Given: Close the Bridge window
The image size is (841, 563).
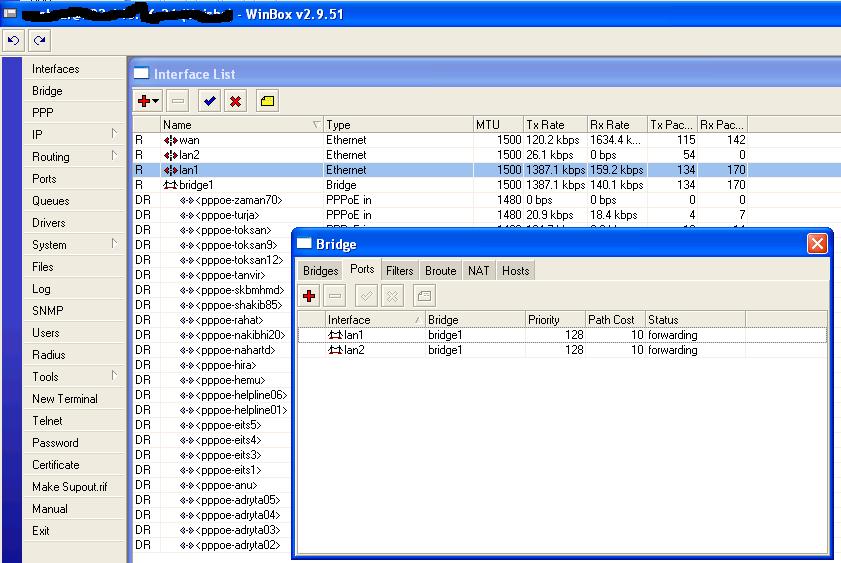Looking at the screenshot, I should (816, 244).
